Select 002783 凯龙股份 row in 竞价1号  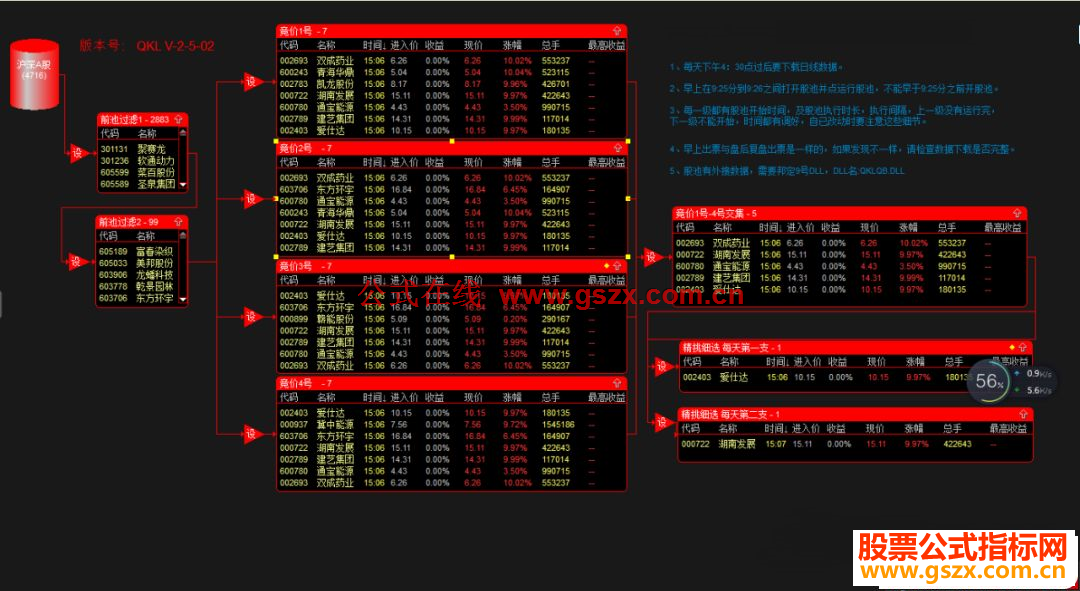452,84
